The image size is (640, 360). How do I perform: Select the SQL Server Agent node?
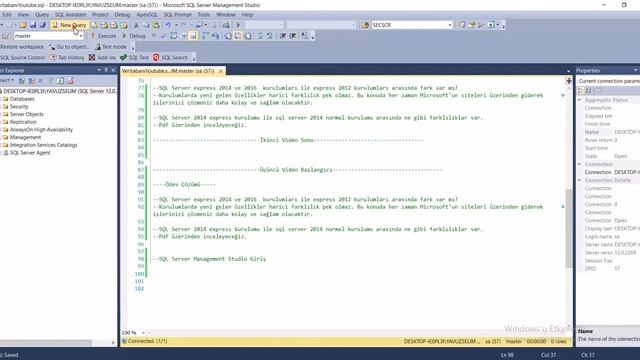click(x=30, y=153)
